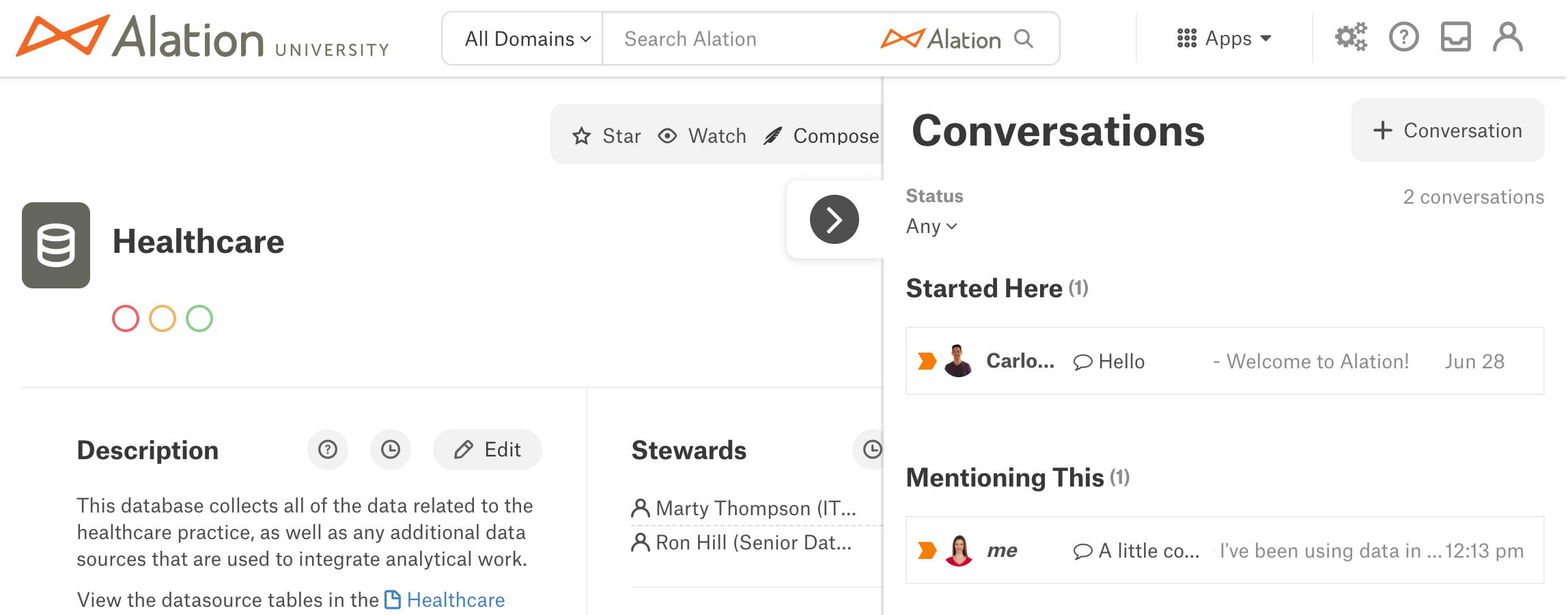The width and height of the screenshot is (1568, 615).
Task: Click Carlo's avatar thumbnail
Action: tap(957, 361)
